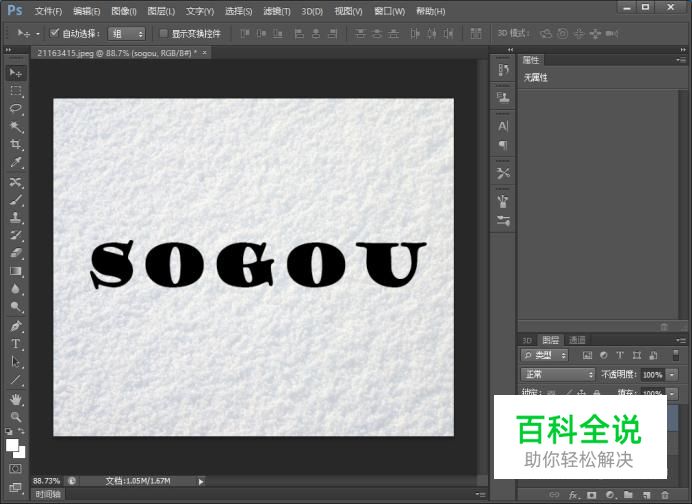
Task: Open the 属性 panel options menu
Action: [x=681, y=60]
